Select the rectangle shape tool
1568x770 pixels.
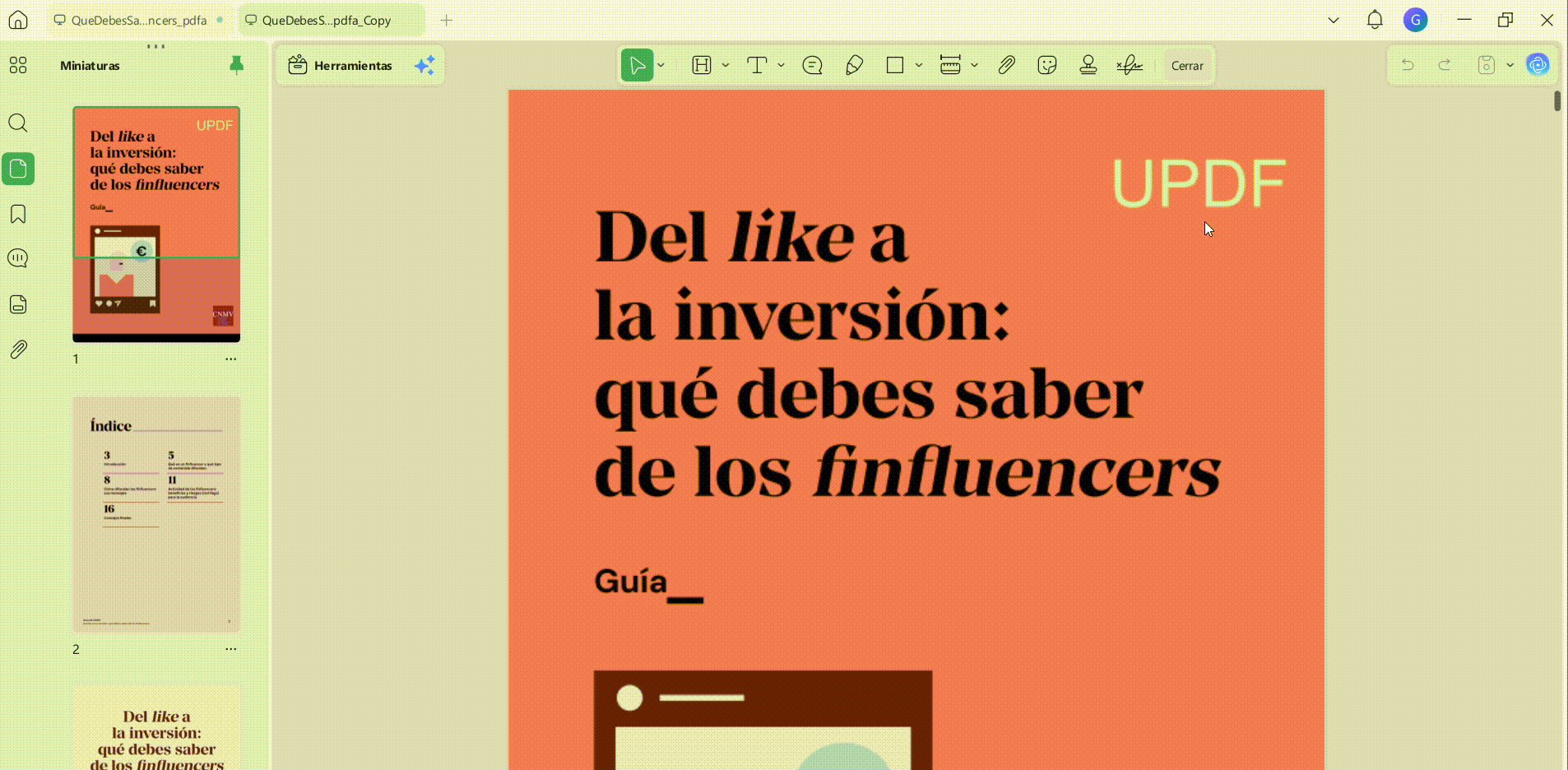pos(895,65)
